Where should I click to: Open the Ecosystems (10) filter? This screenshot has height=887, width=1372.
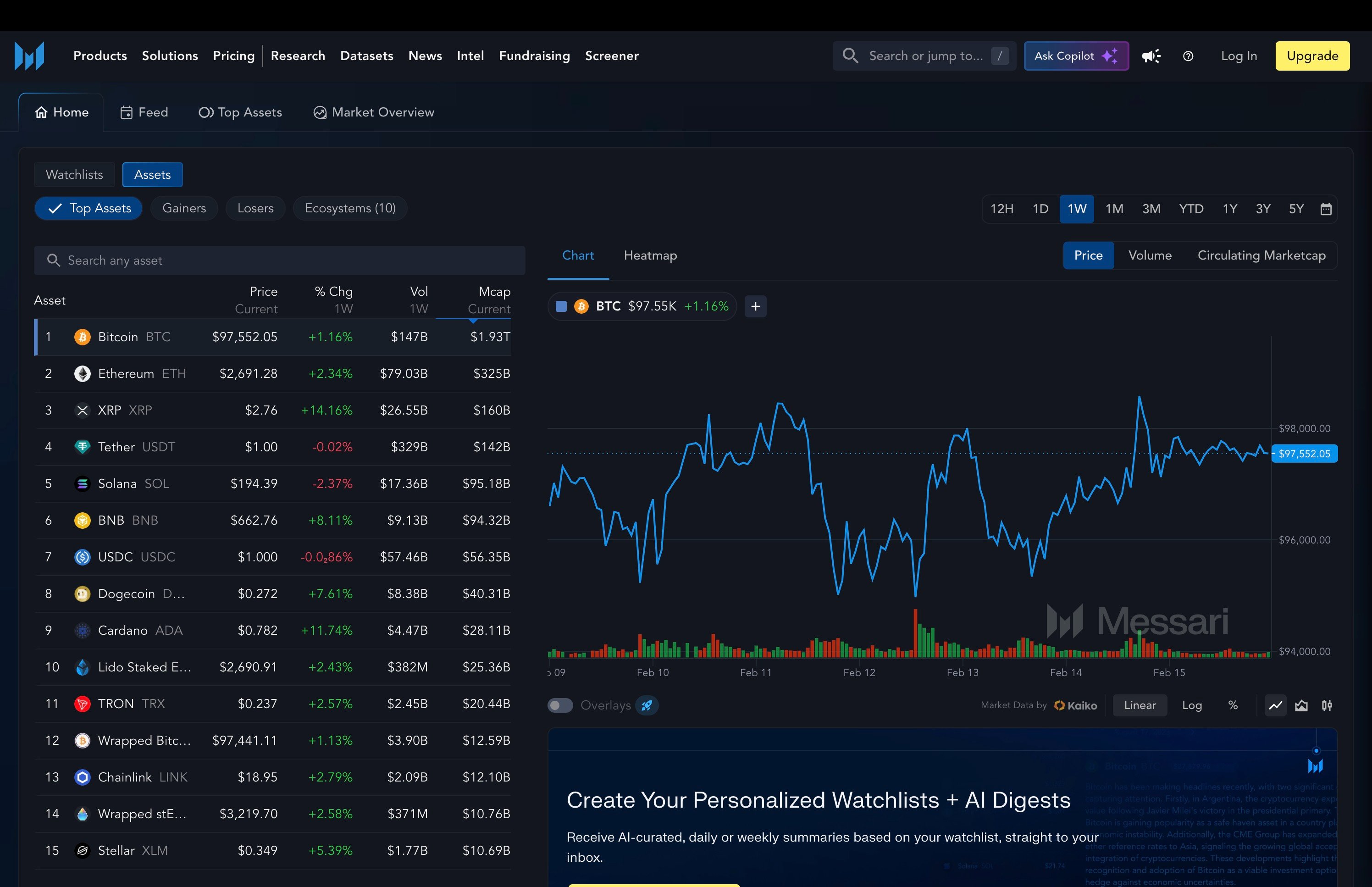pos(350,208)
